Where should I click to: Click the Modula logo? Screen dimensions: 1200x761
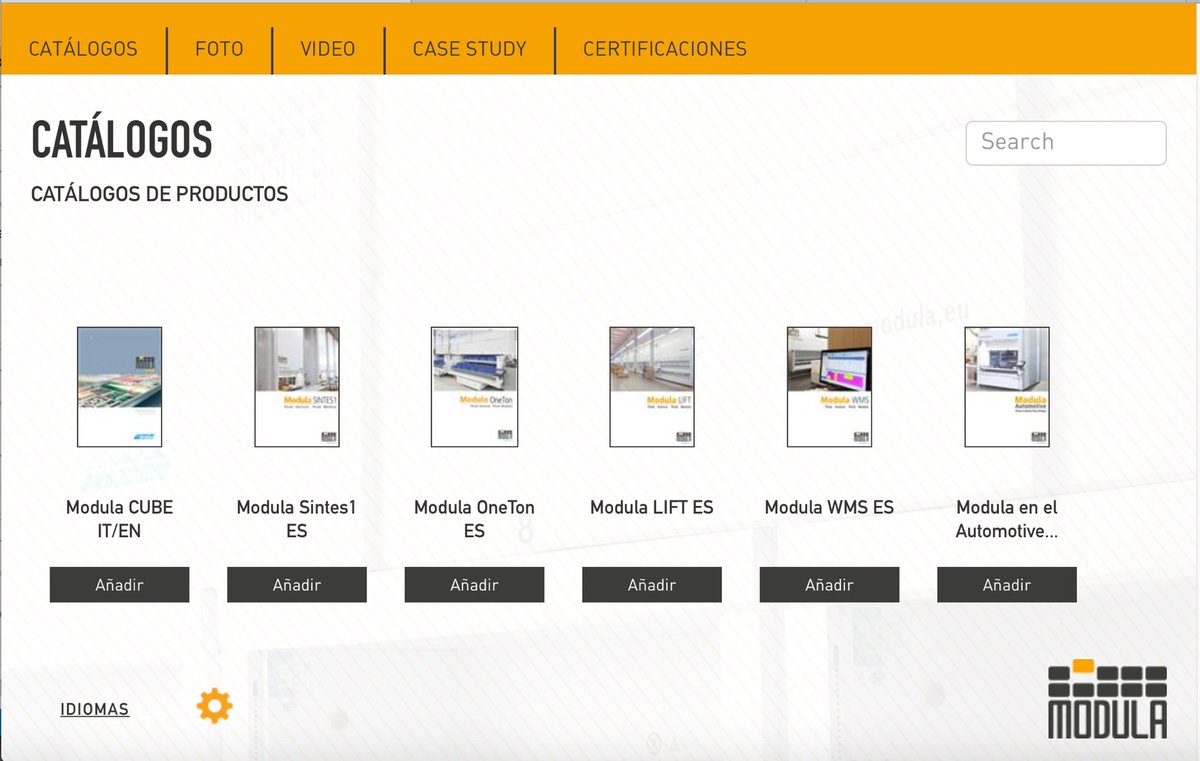pyautogui.click(x=1107, y=699)
